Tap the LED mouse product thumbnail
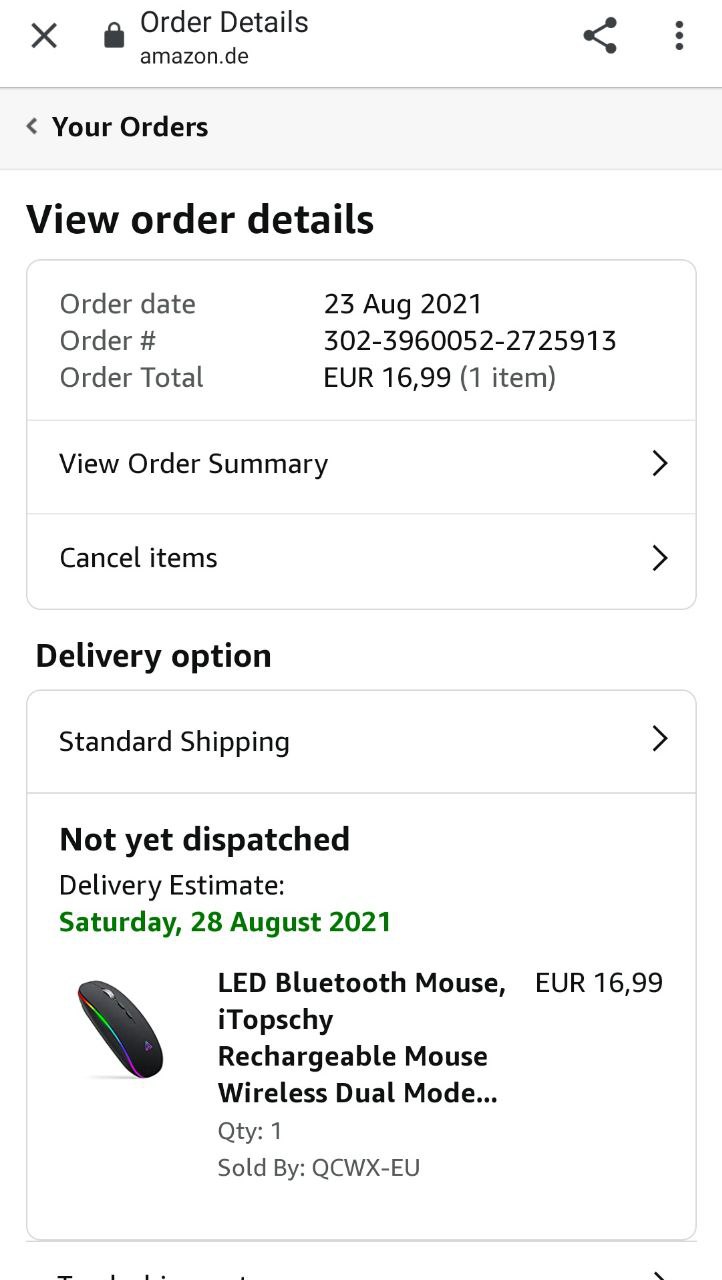The width and height of the screenshot is (722, 1280). click(120, 1028)
